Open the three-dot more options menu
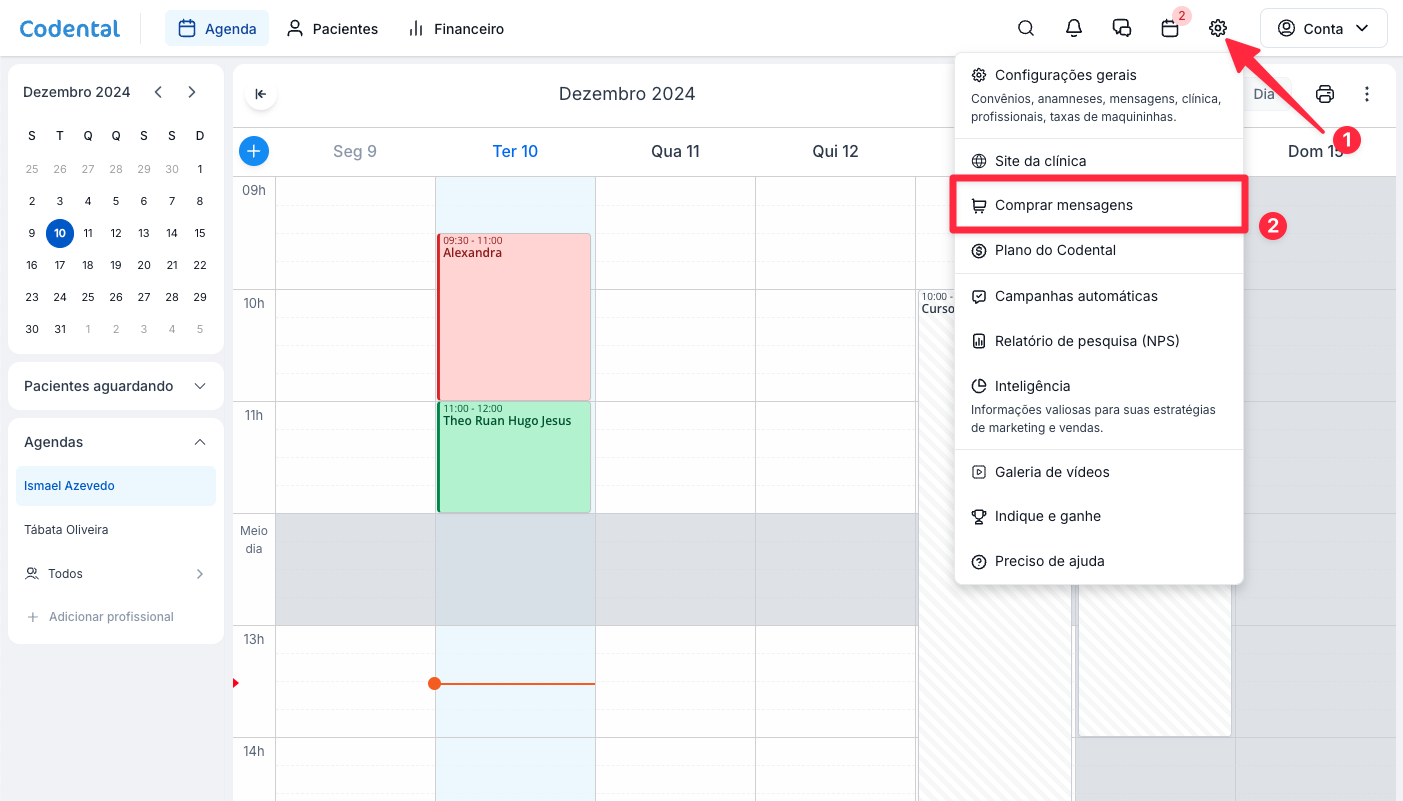Image resolution: width=1403 pixels, height=801 pixels. (1367, 94)
